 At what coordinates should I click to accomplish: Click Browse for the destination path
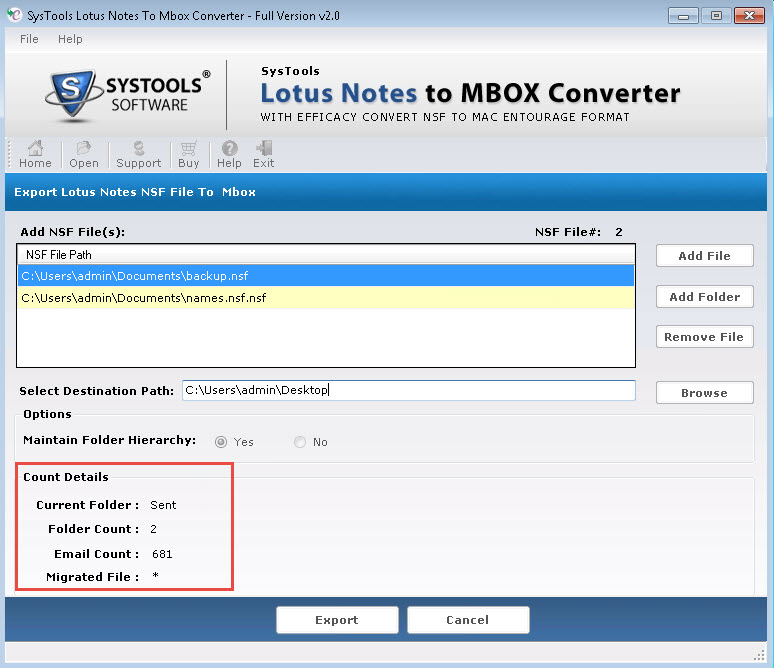coord(704,393)
